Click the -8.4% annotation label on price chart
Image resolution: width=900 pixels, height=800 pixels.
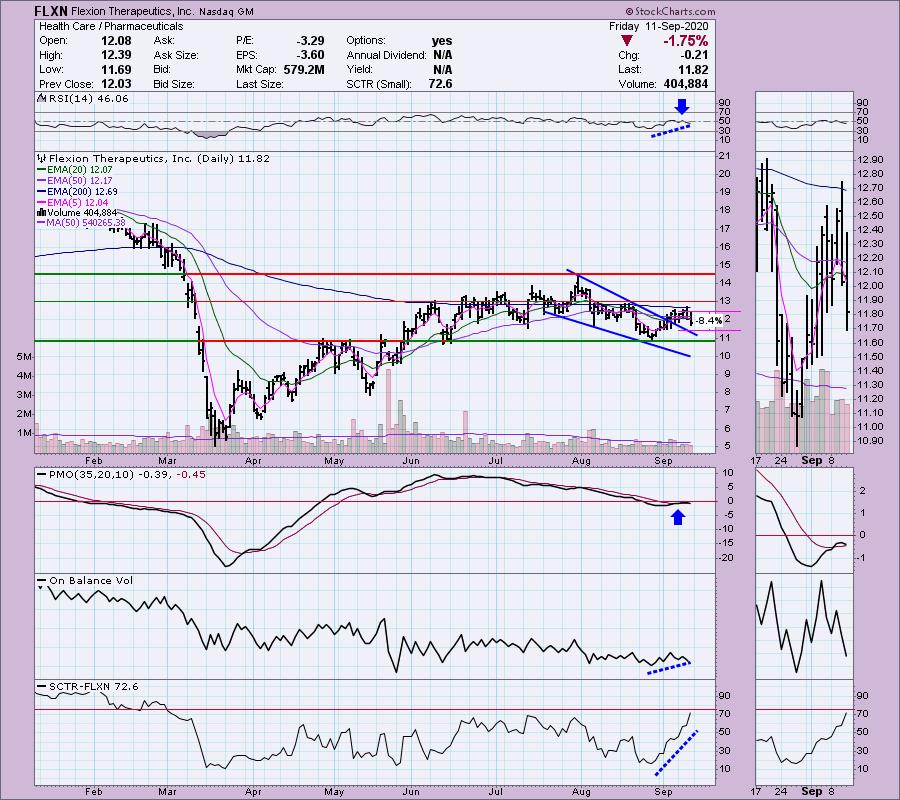(708, 320)
